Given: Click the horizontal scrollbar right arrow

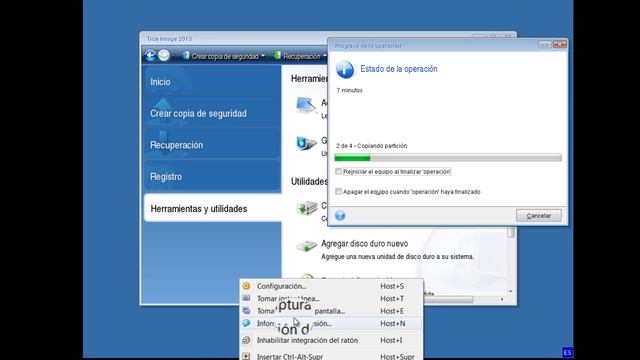Looking at the screenshot, I should tap(502, 299).
